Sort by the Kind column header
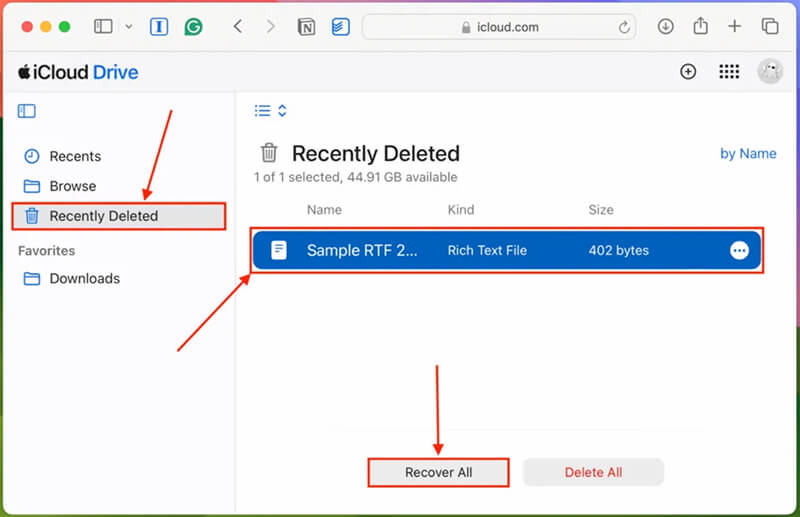 [x=461, y=210]
